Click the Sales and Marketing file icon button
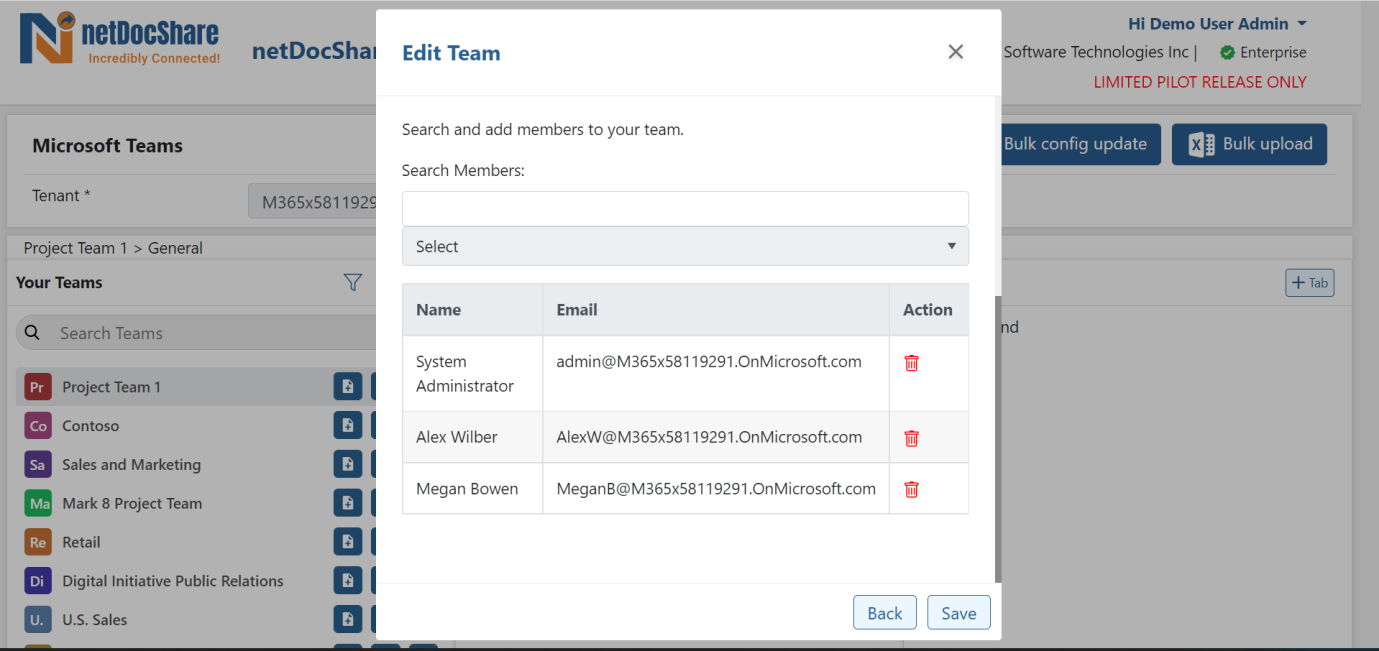 tap(348, 464)
